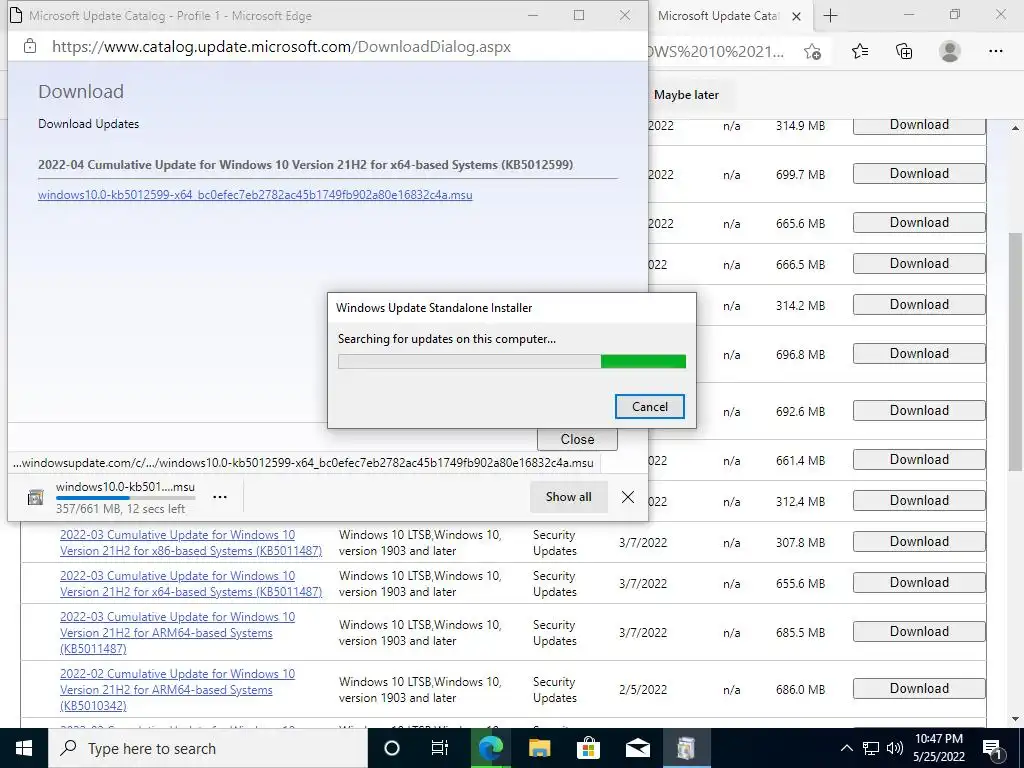Download the 692.6 MB update
Screen dimensions: 1024x768
(x=919, y=411)
